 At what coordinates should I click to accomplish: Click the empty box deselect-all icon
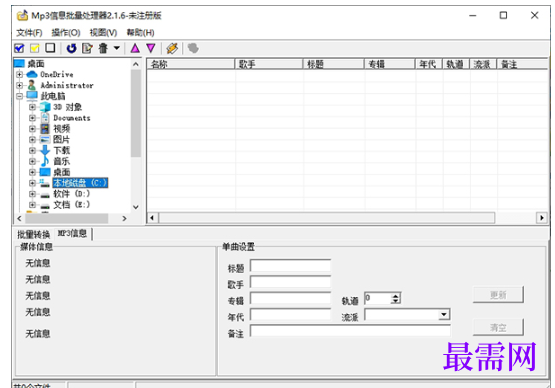point(50,48)
